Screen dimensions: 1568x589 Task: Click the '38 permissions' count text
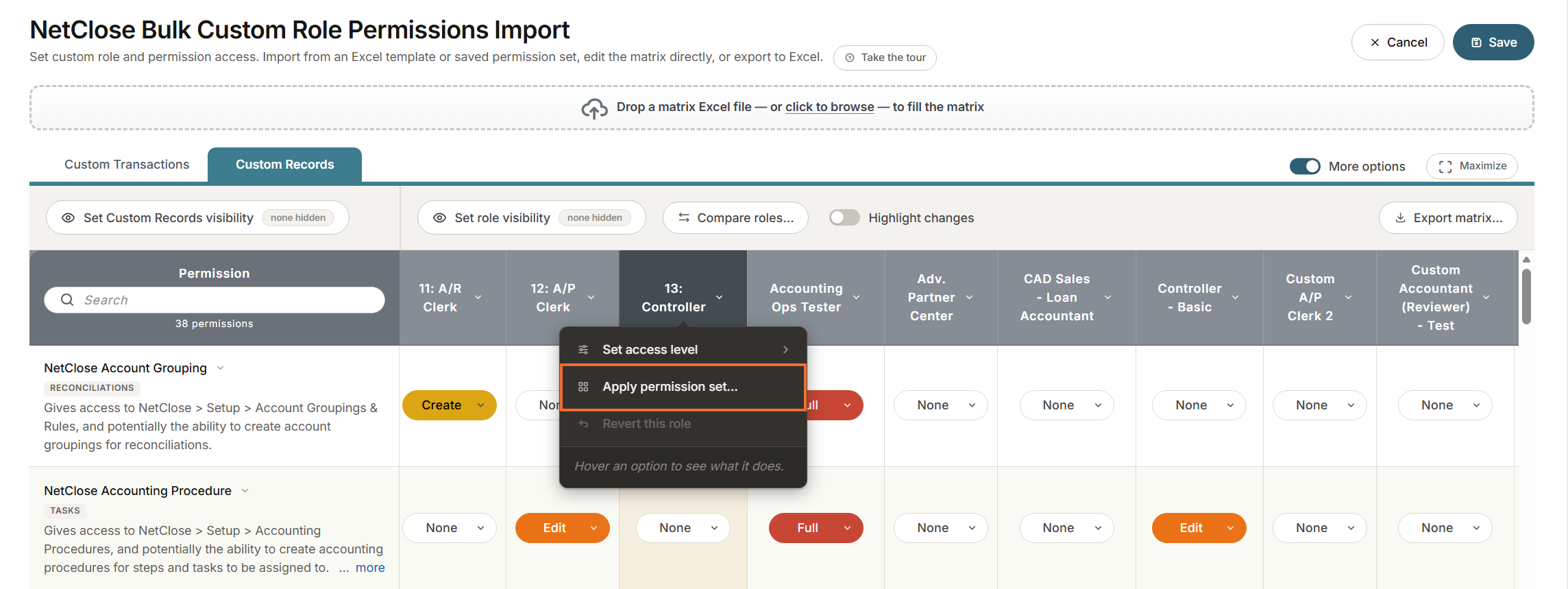coord(214,324)
